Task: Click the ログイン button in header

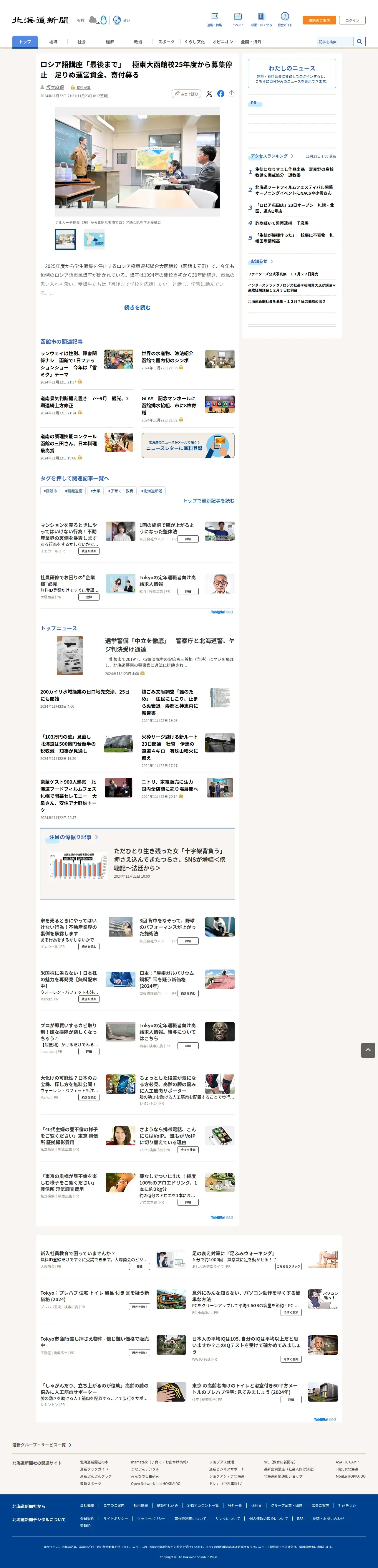Action: pyautogui.click(x=352, y=20)
